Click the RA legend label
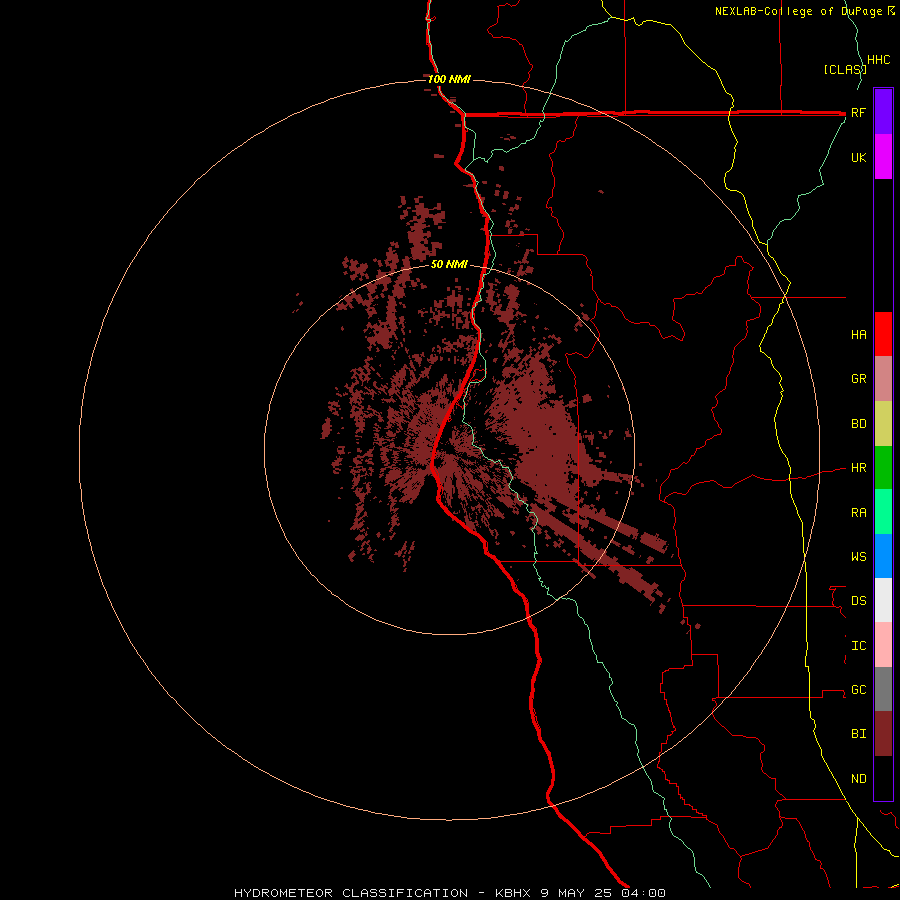Viewport: 900px width, 900px height. [858, 513]
